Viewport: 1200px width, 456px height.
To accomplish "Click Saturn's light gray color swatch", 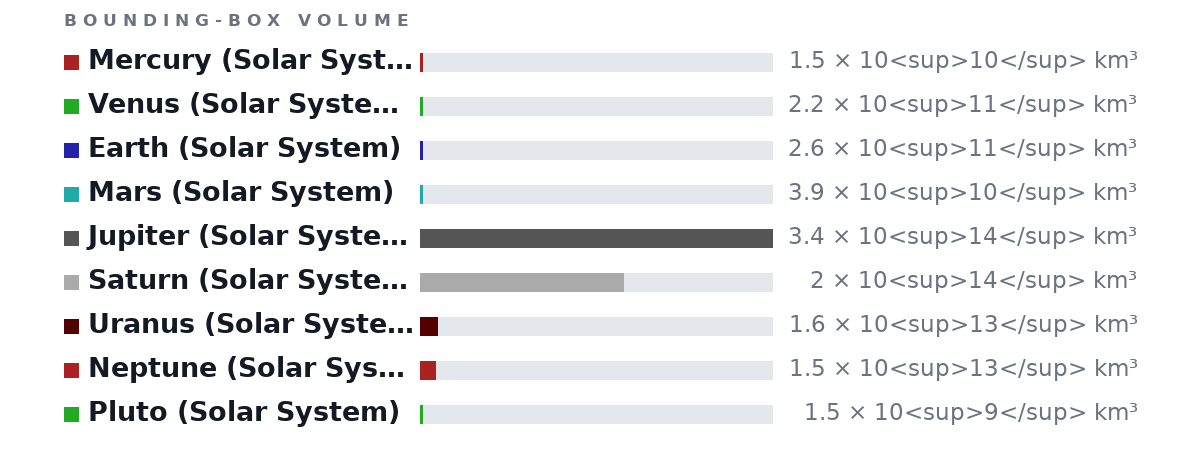I will (x=71, y=282).
